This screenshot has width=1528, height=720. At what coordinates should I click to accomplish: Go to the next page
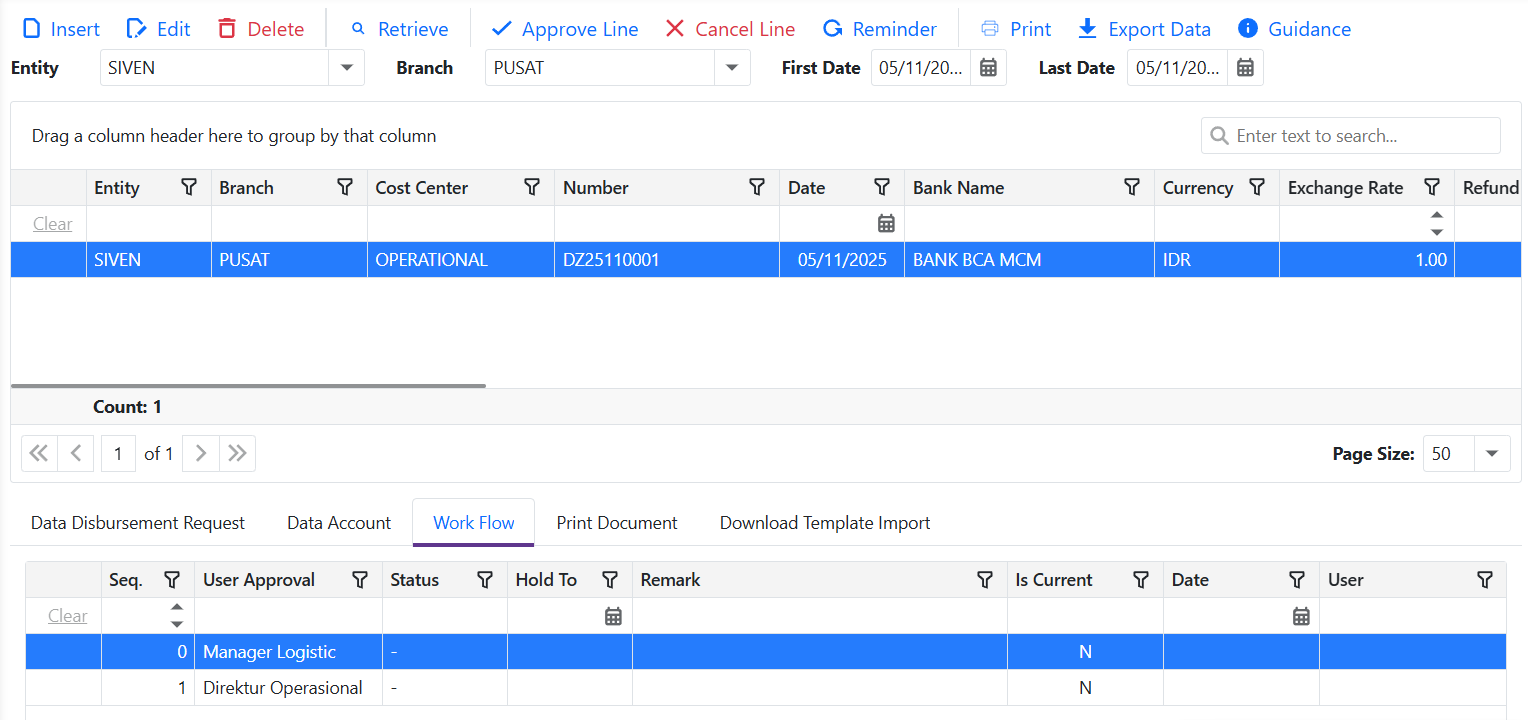coord(201,453)
